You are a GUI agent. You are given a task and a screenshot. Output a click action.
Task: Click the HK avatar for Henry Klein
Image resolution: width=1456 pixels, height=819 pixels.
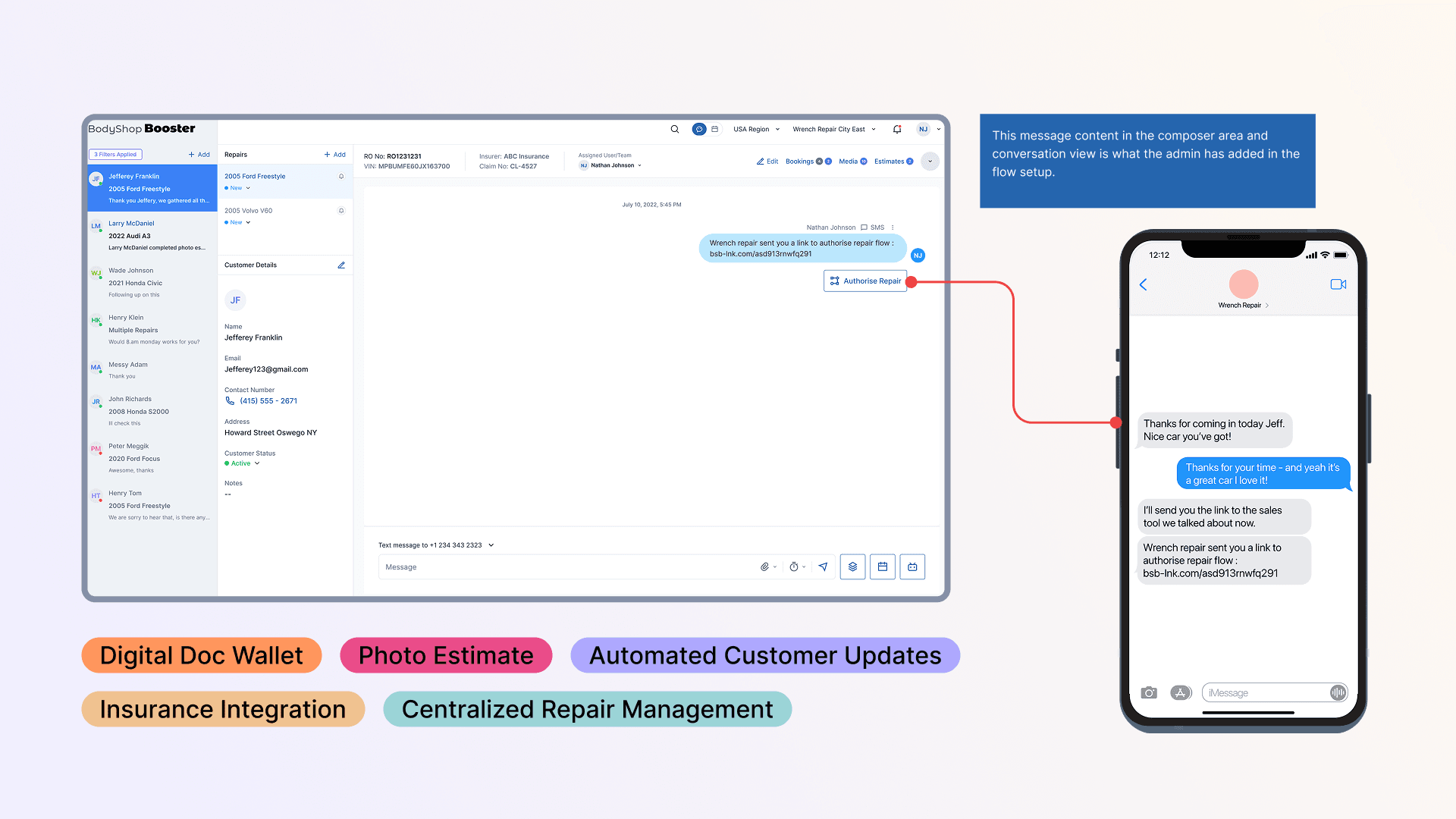(x=96, y=320)
